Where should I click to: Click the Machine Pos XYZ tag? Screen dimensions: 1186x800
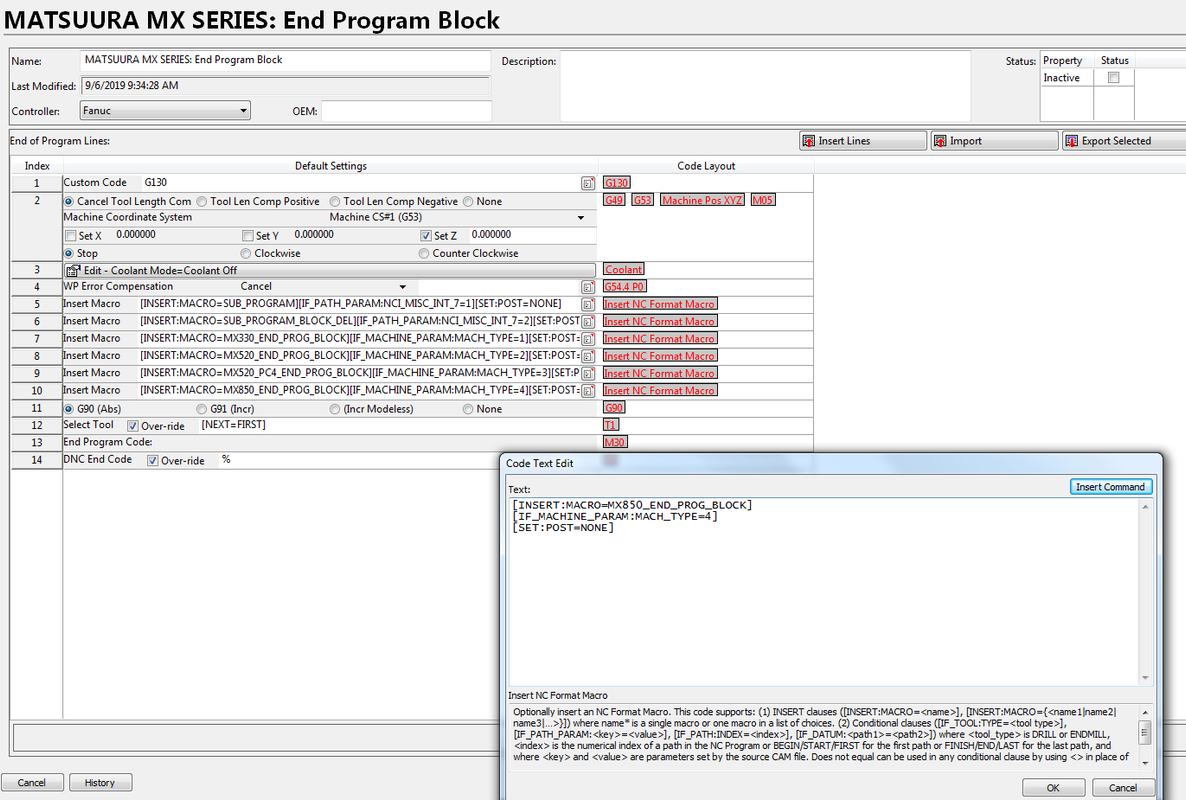pyautogui.click(x=702, y=200)
